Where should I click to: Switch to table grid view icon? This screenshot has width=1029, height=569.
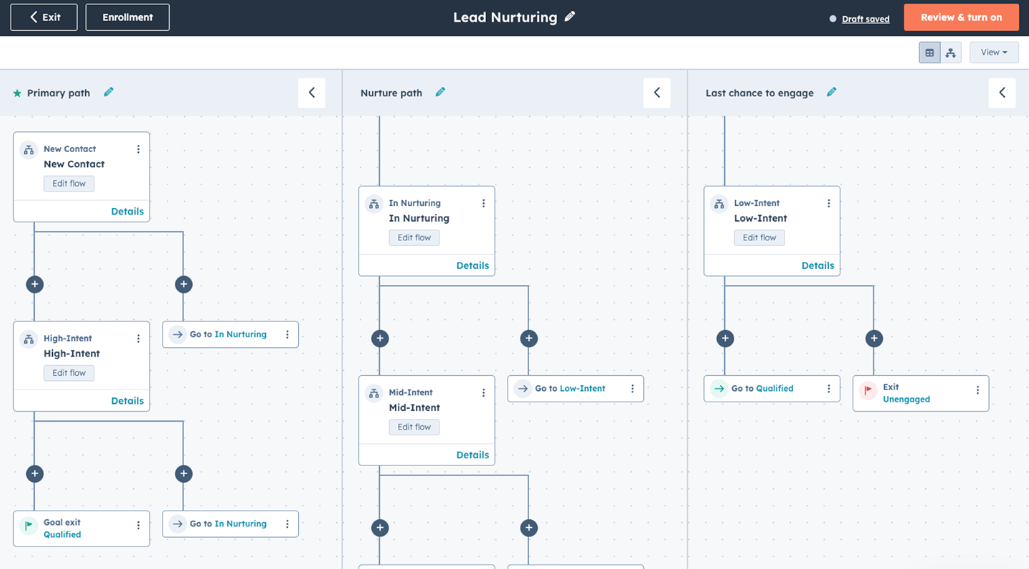[x=929, y=53]
